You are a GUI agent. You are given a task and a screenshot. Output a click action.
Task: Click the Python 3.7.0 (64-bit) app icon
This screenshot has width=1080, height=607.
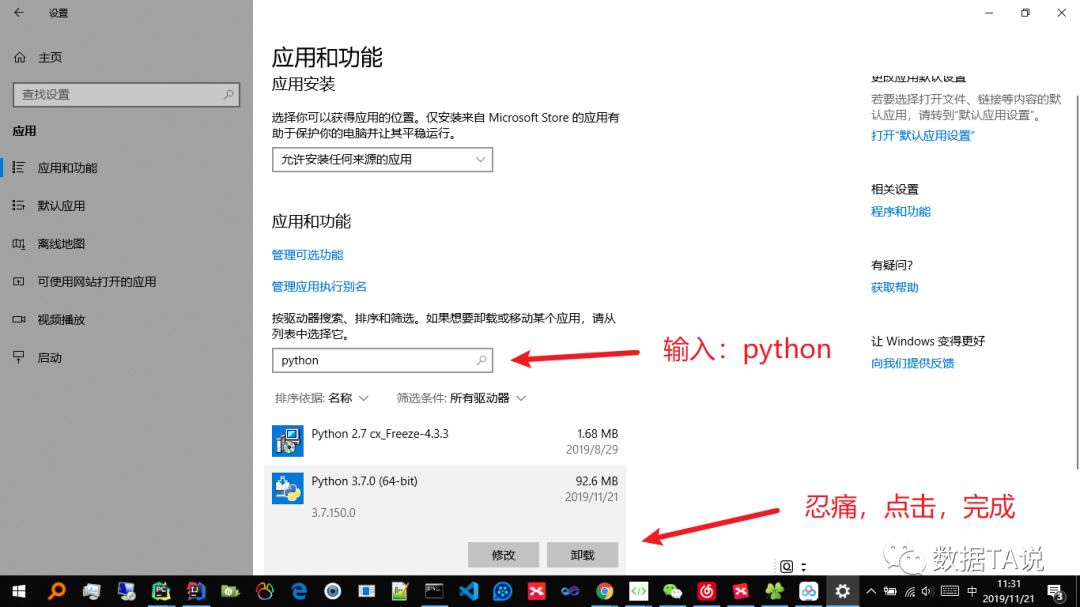287,488
